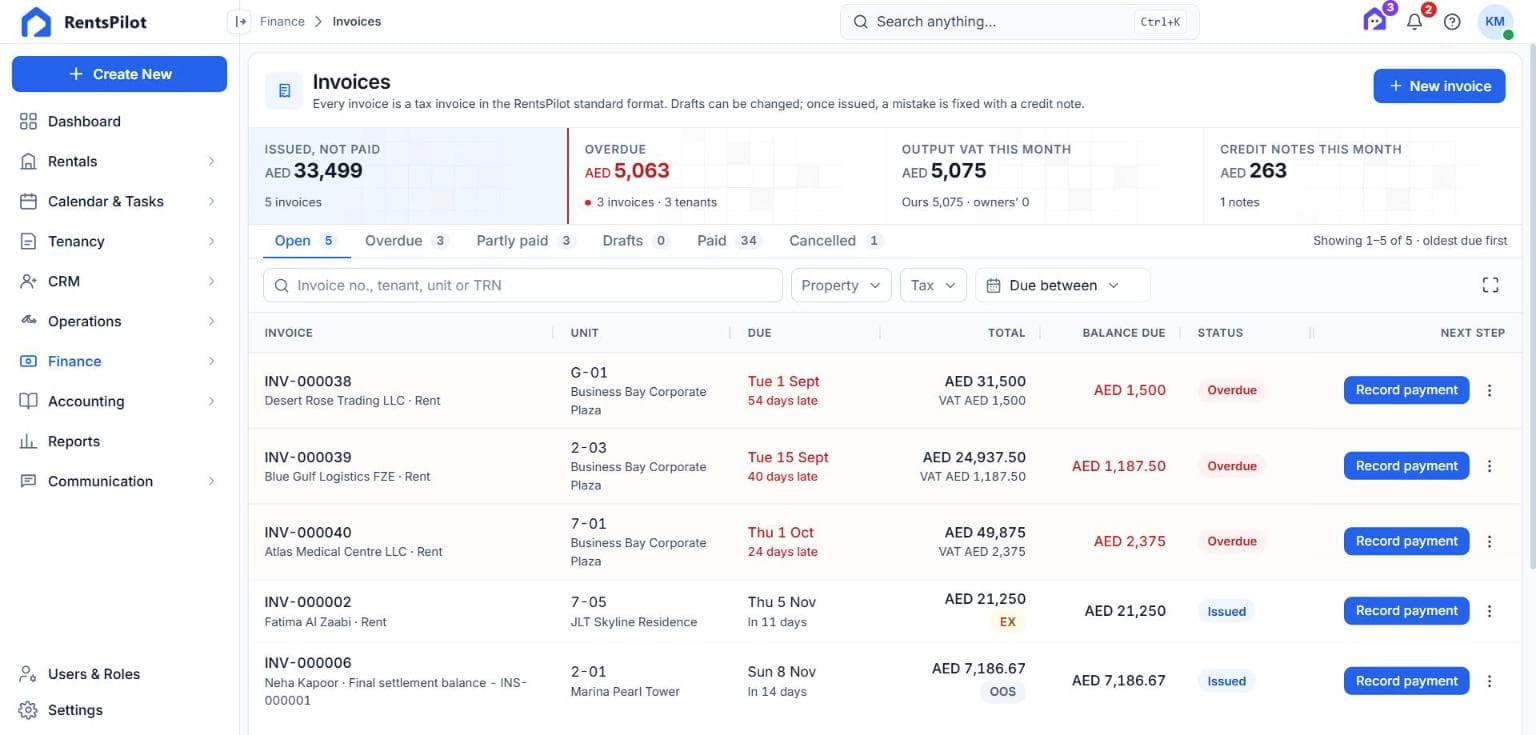Open the notifications bell
This screenshot has height=735, width=1536.
click(1414, 22)
